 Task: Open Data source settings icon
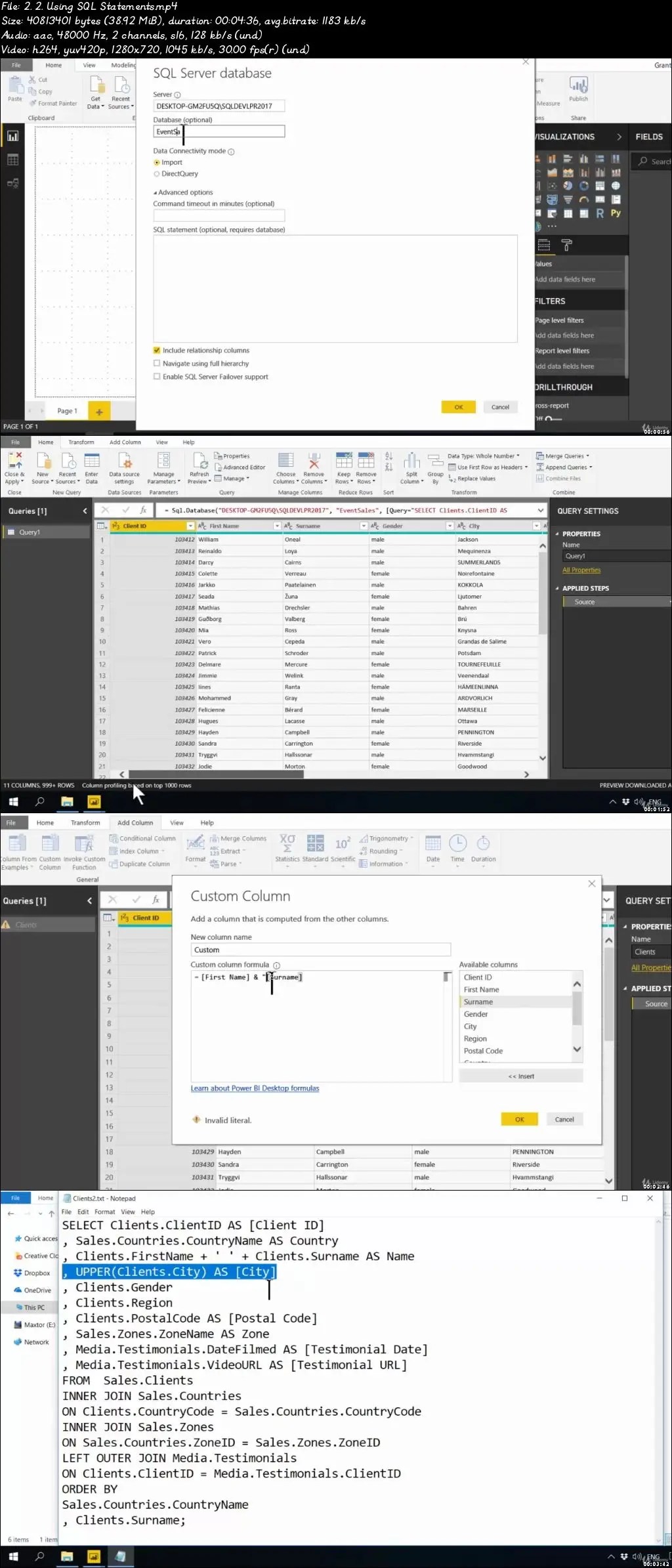[x=124, y=460]
